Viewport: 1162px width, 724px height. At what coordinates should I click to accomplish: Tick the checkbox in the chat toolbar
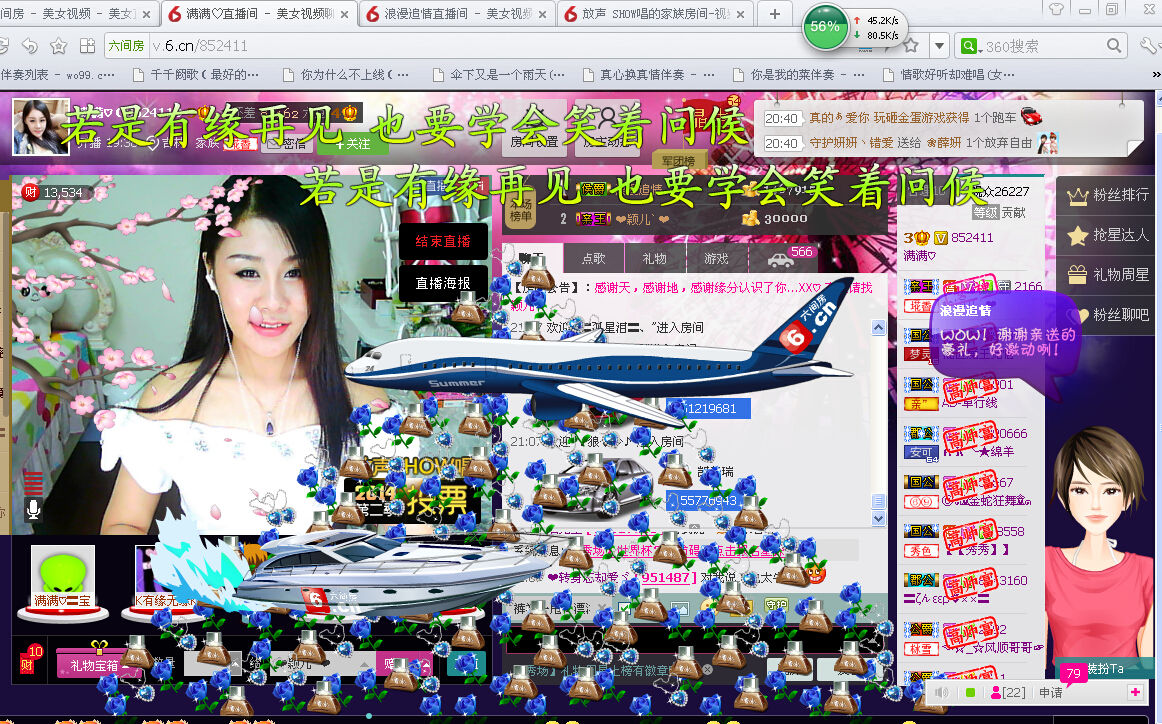(x=624, y=608)
